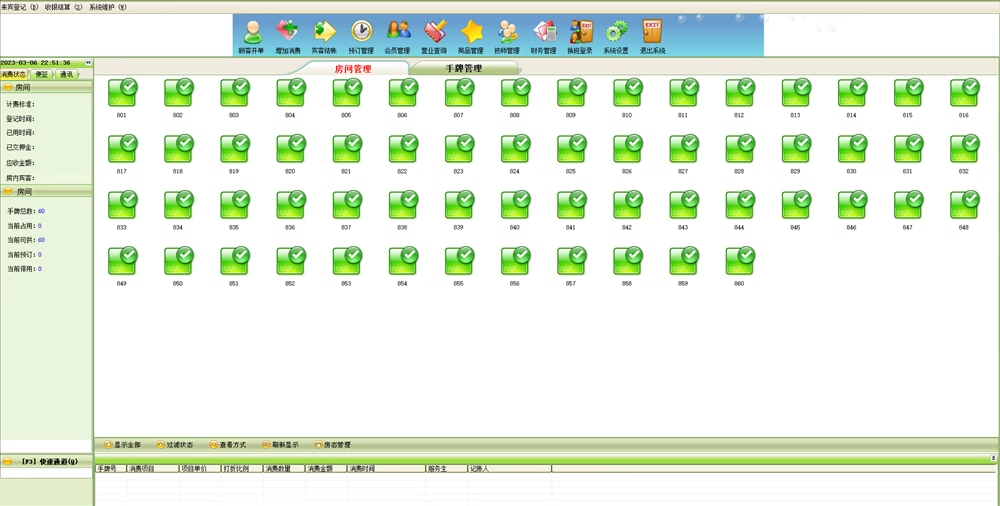This screenshot has width=1000, height=506.
Task: Select room icon 832
Action: [964, 149]
